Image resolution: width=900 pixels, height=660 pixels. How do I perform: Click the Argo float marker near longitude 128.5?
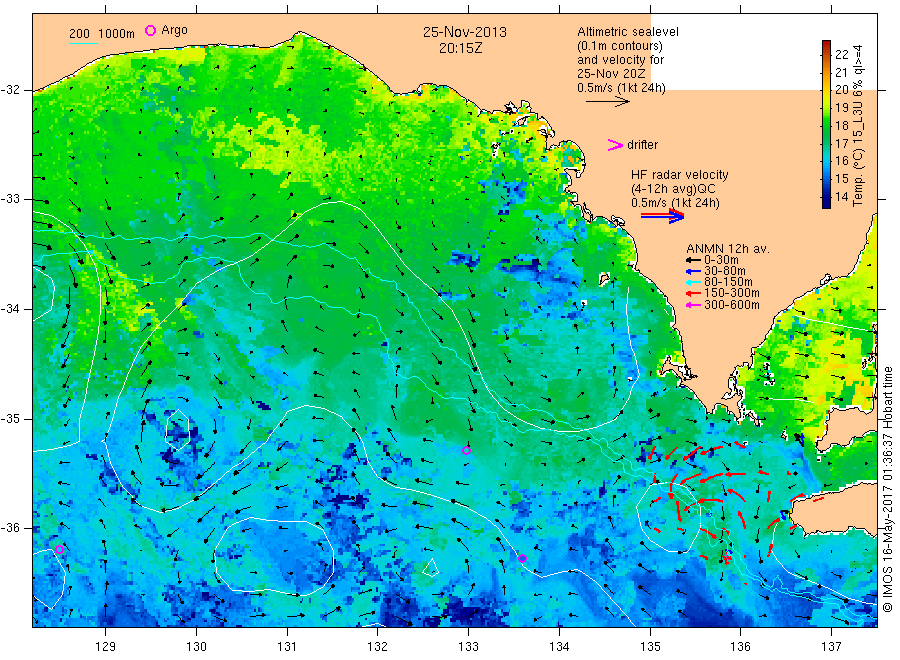[x=59, y=549]
